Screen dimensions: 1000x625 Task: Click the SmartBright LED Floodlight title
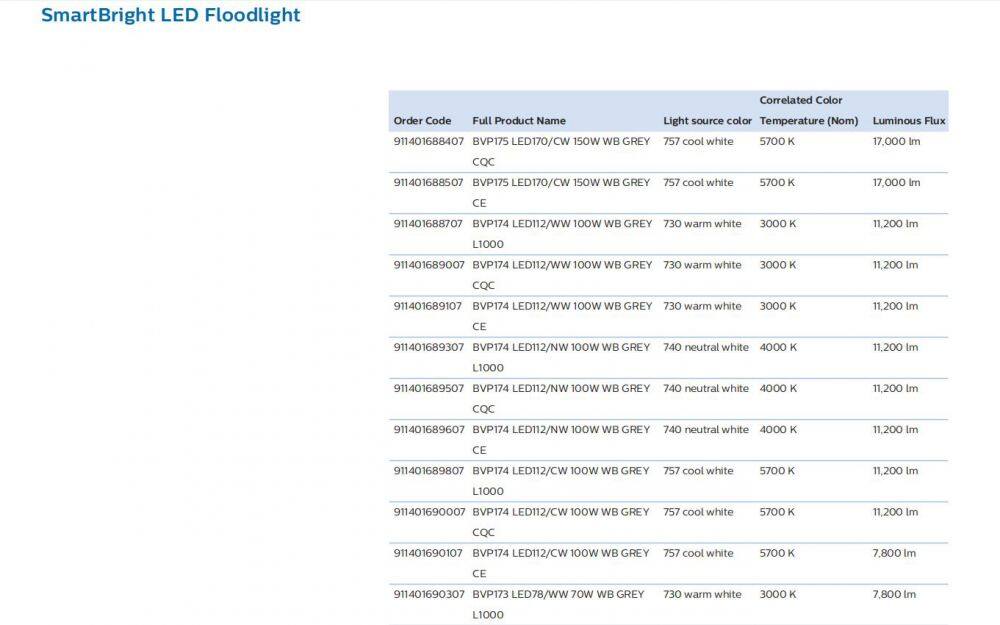click(x=171, y=15)
